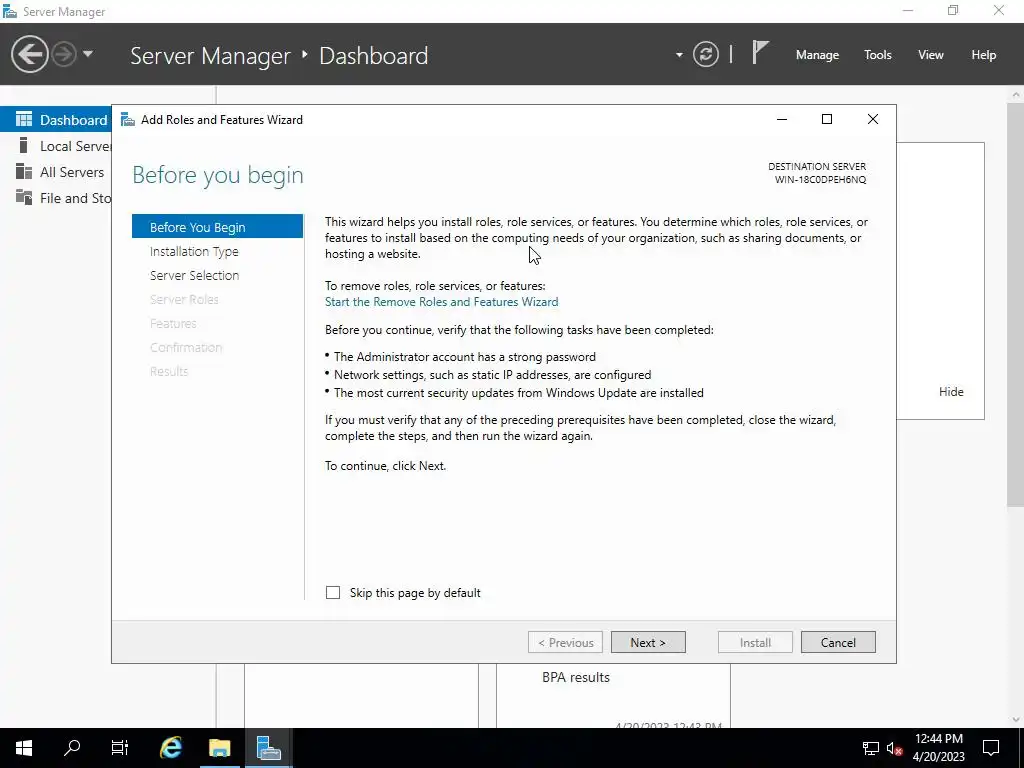This screenshot has width=1024, height=768.
Task: Click the wizard title bar icon
Action: pos(127,120)
